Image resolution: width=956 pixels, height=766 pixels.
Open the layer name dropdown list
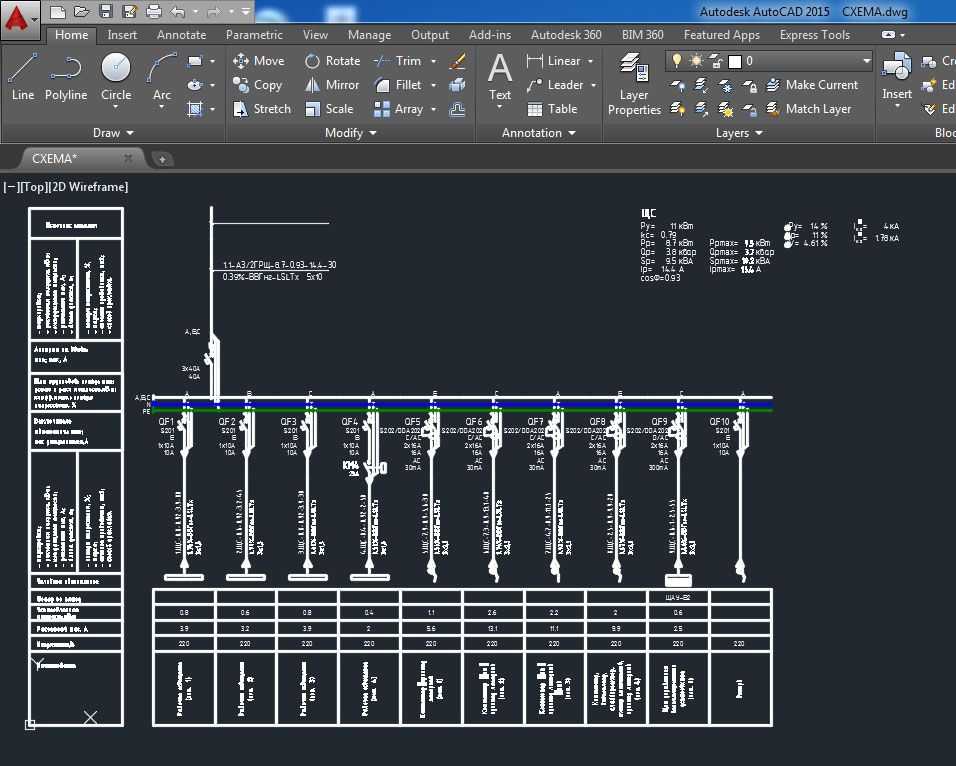(866, 61)
